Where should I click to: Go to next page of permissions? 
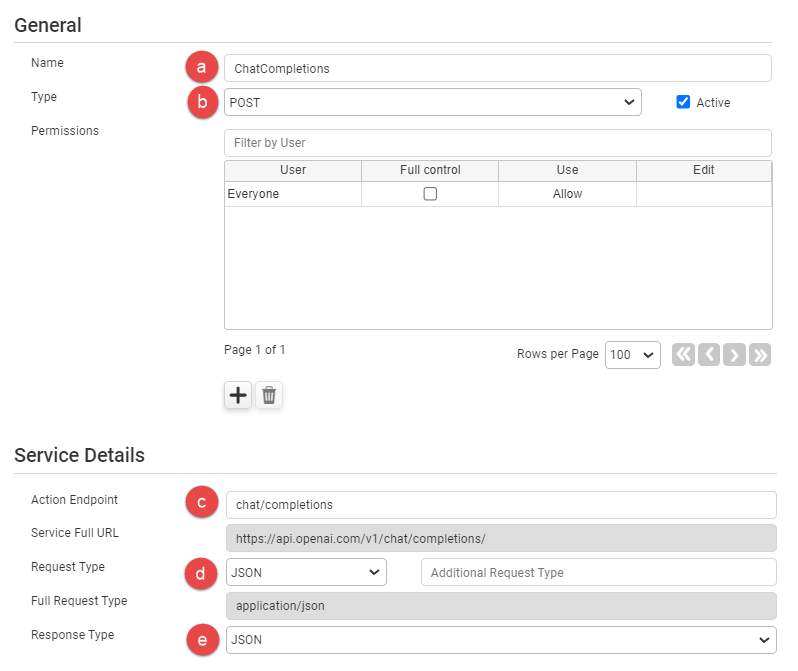click(x=734, y=354)
